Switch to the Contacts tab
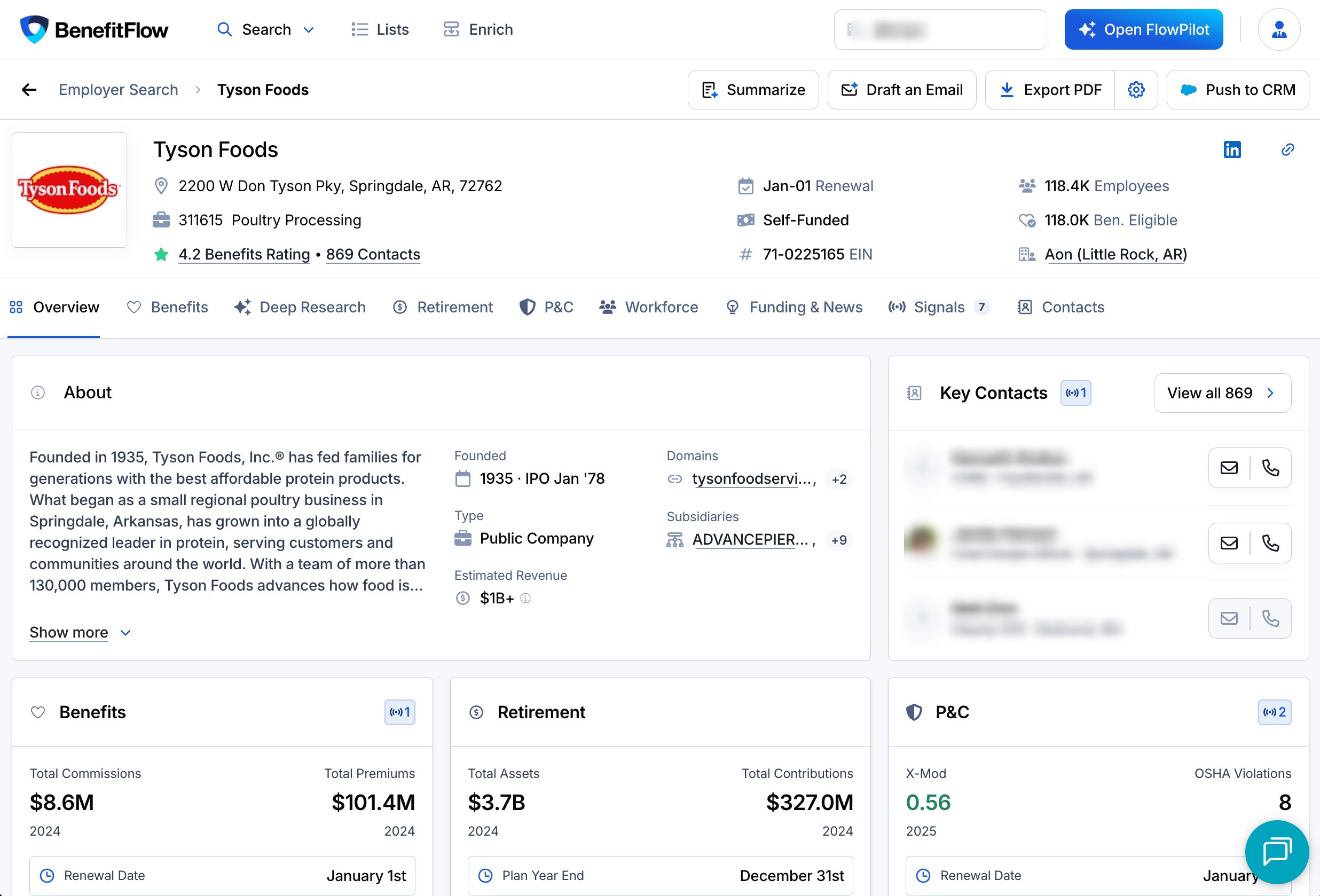 (1060, 307)
